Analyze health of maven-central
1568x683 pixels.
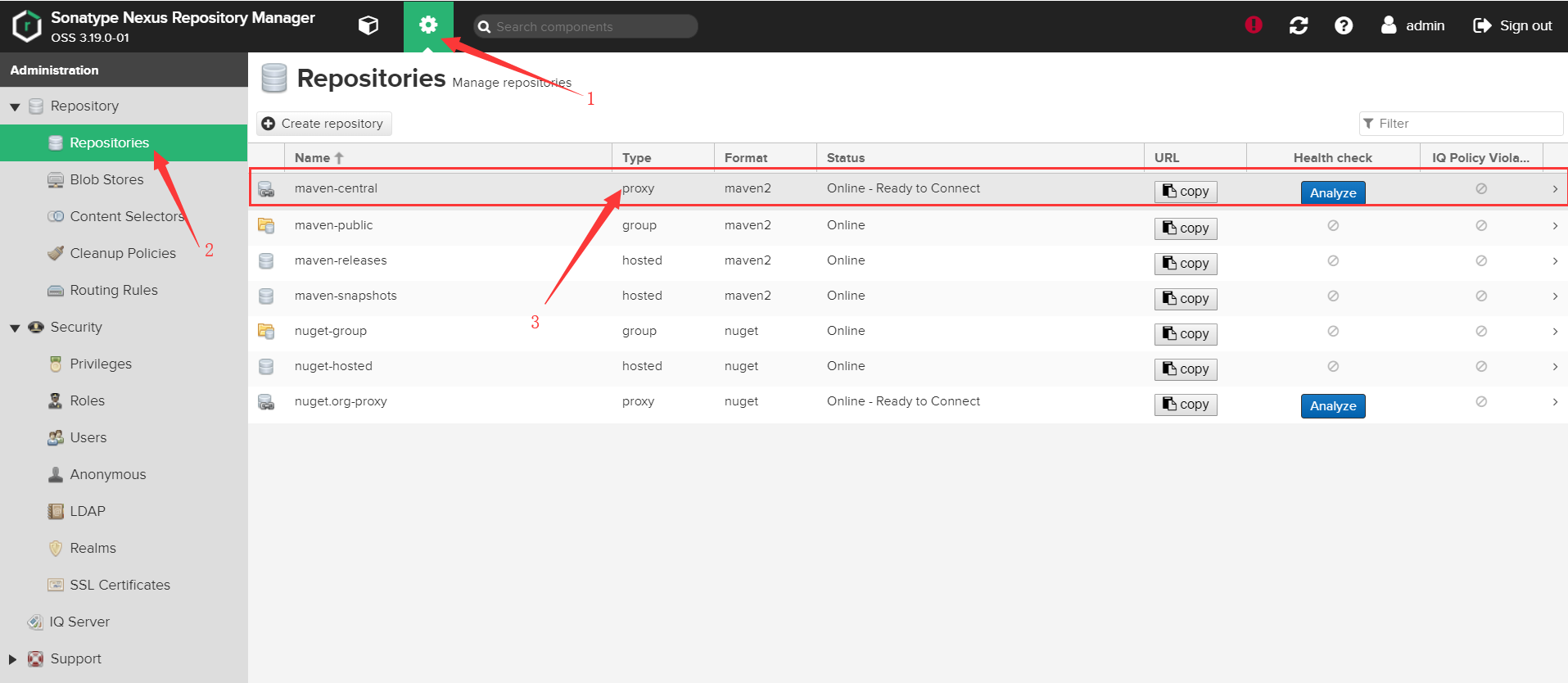pyautogui.click(x=1333, y=192)
